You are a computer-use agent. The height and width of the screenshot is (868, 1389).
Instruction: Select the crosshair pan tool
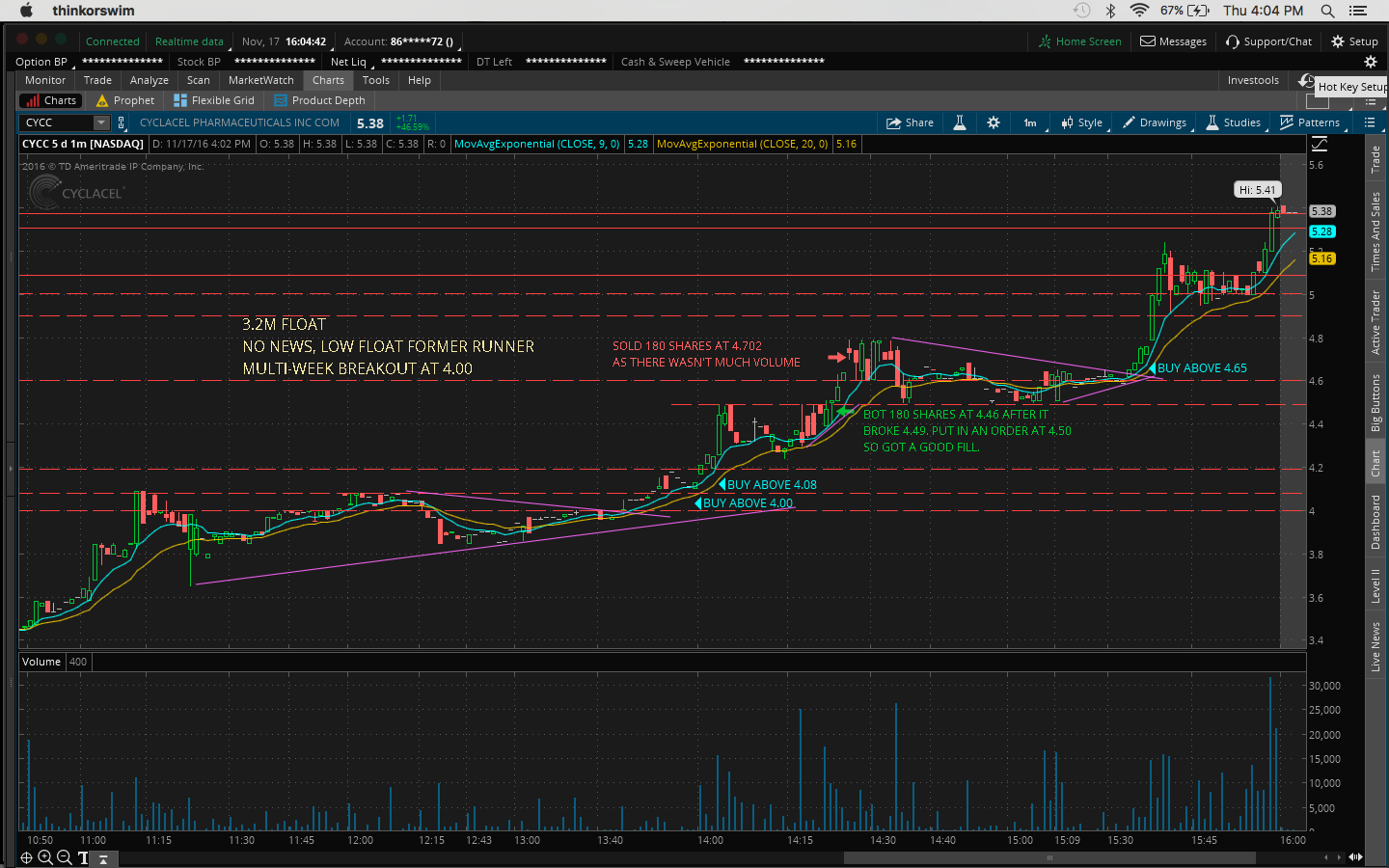(27, 857)
